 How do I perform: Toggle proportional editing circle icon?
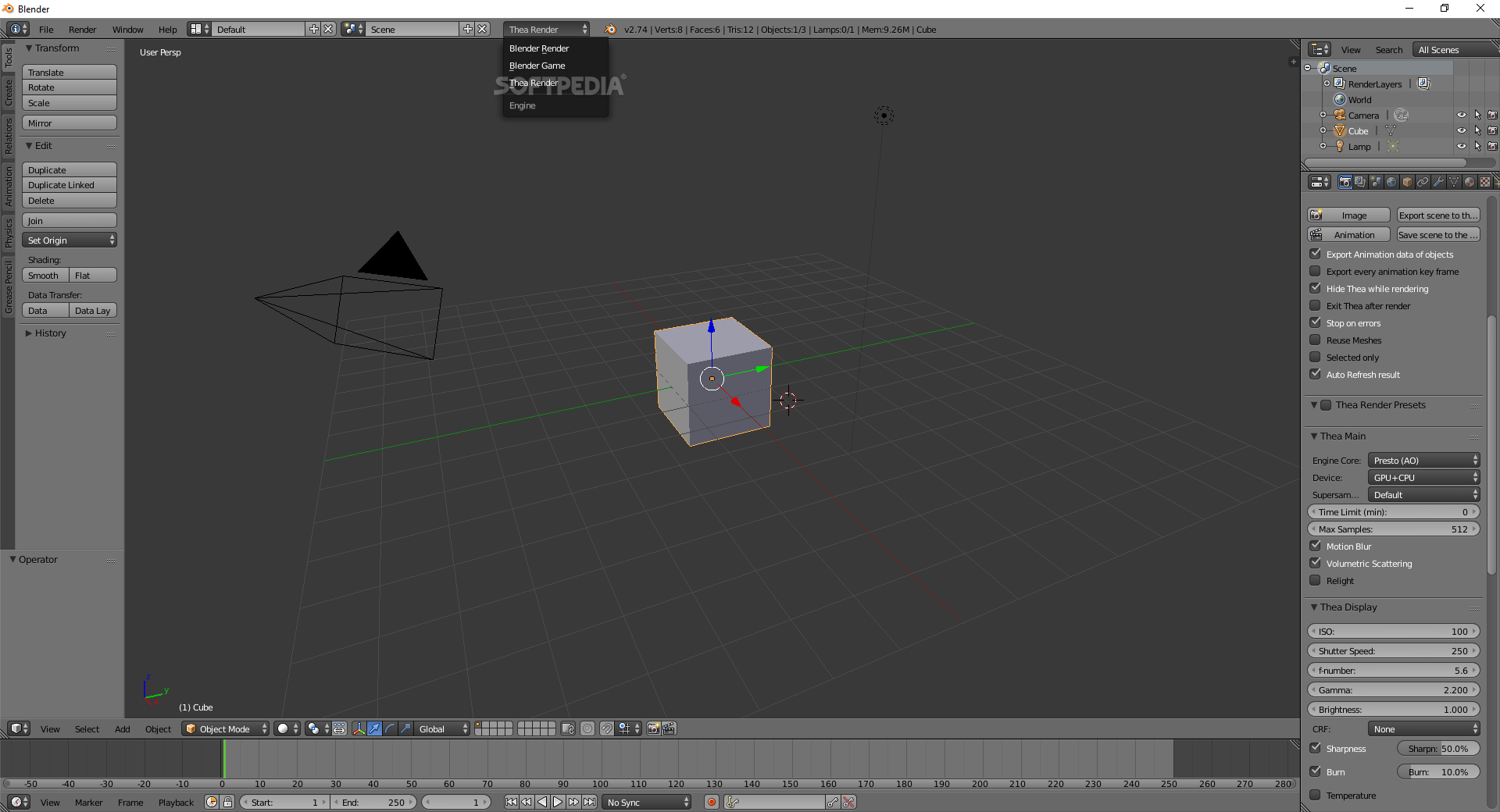[587, 728]
